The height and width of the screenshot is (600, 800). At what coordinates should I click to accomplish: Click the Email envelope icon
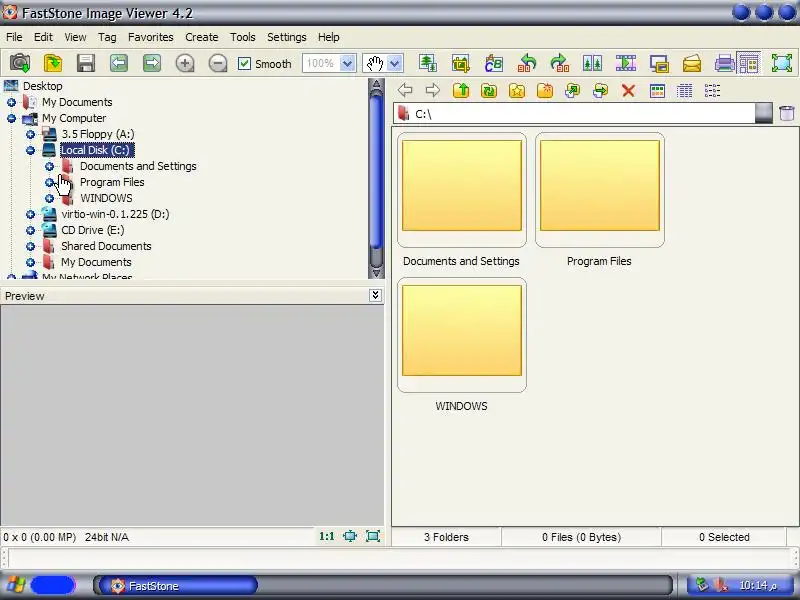692,64
